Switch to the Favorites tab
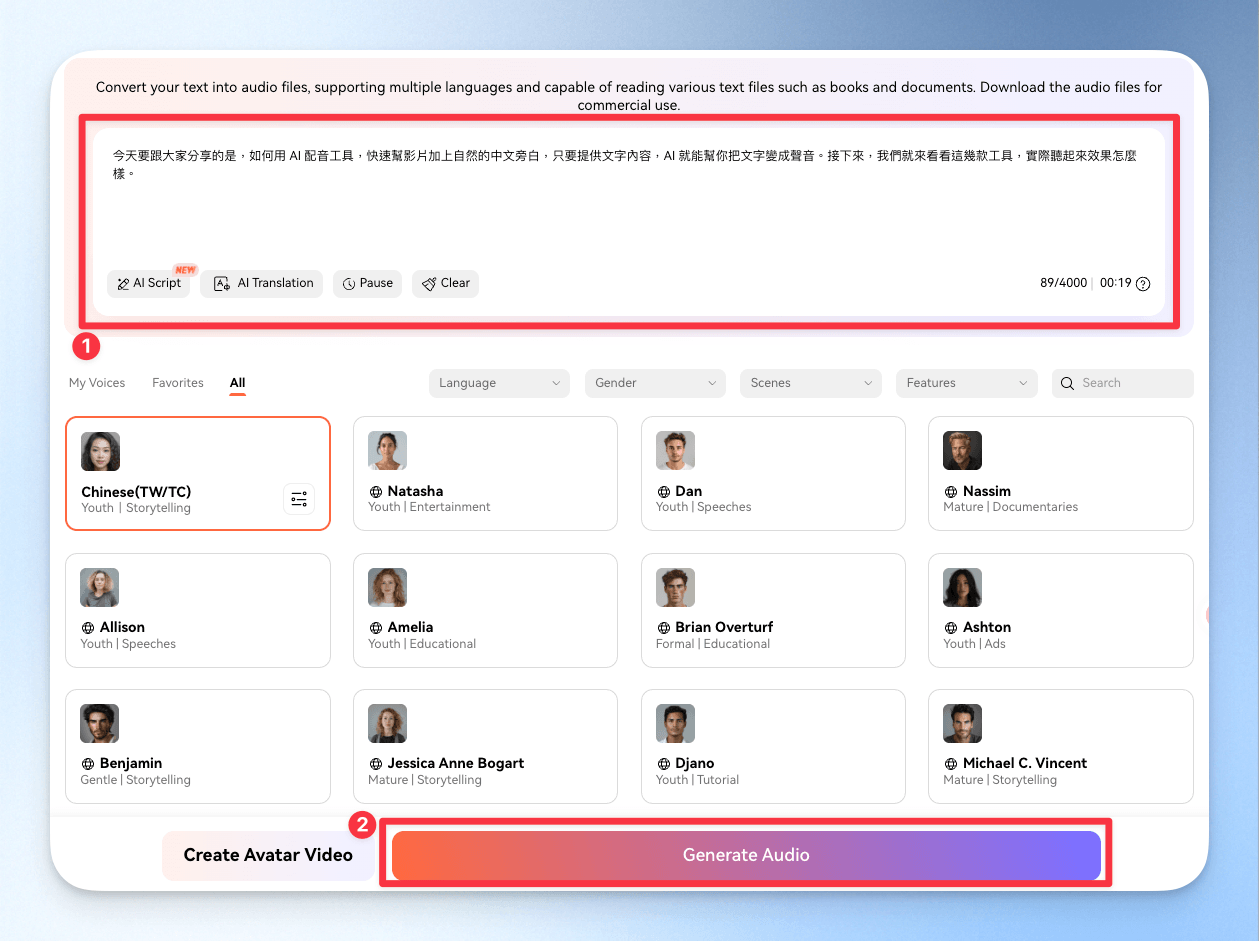 coord(178,383)
